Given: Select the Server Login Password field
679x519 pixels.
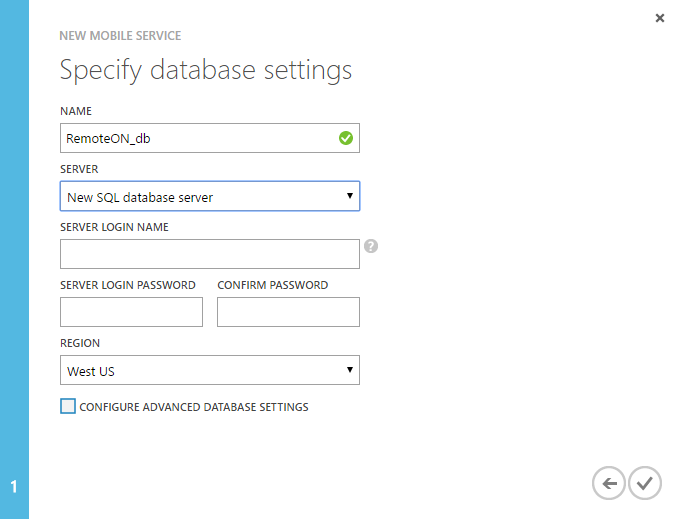Looking at the screenshot, I should tap(131, 312).
